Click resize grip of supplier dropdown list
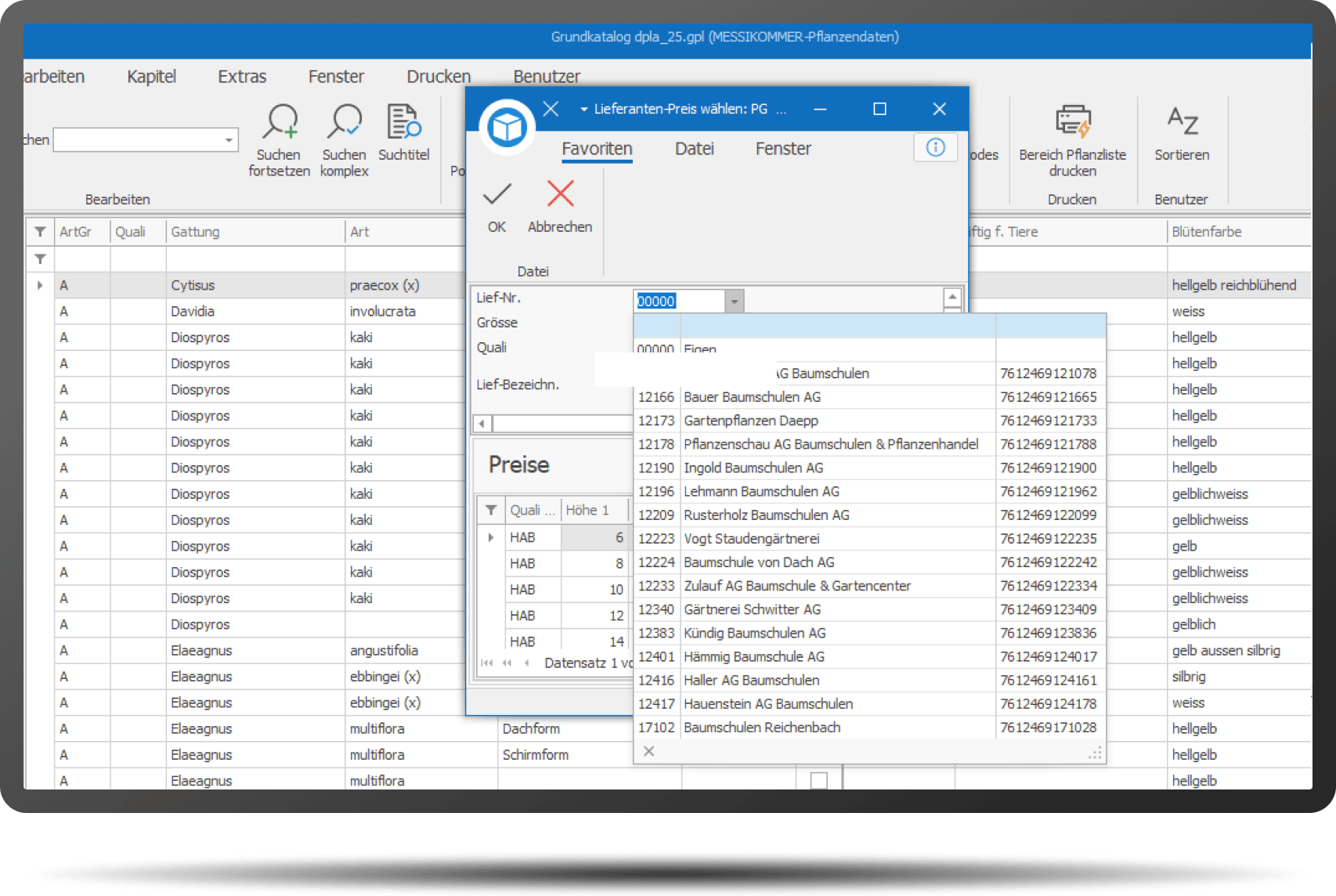The height and width of the screenshot is (896, 1336). tap(1096, 753)
